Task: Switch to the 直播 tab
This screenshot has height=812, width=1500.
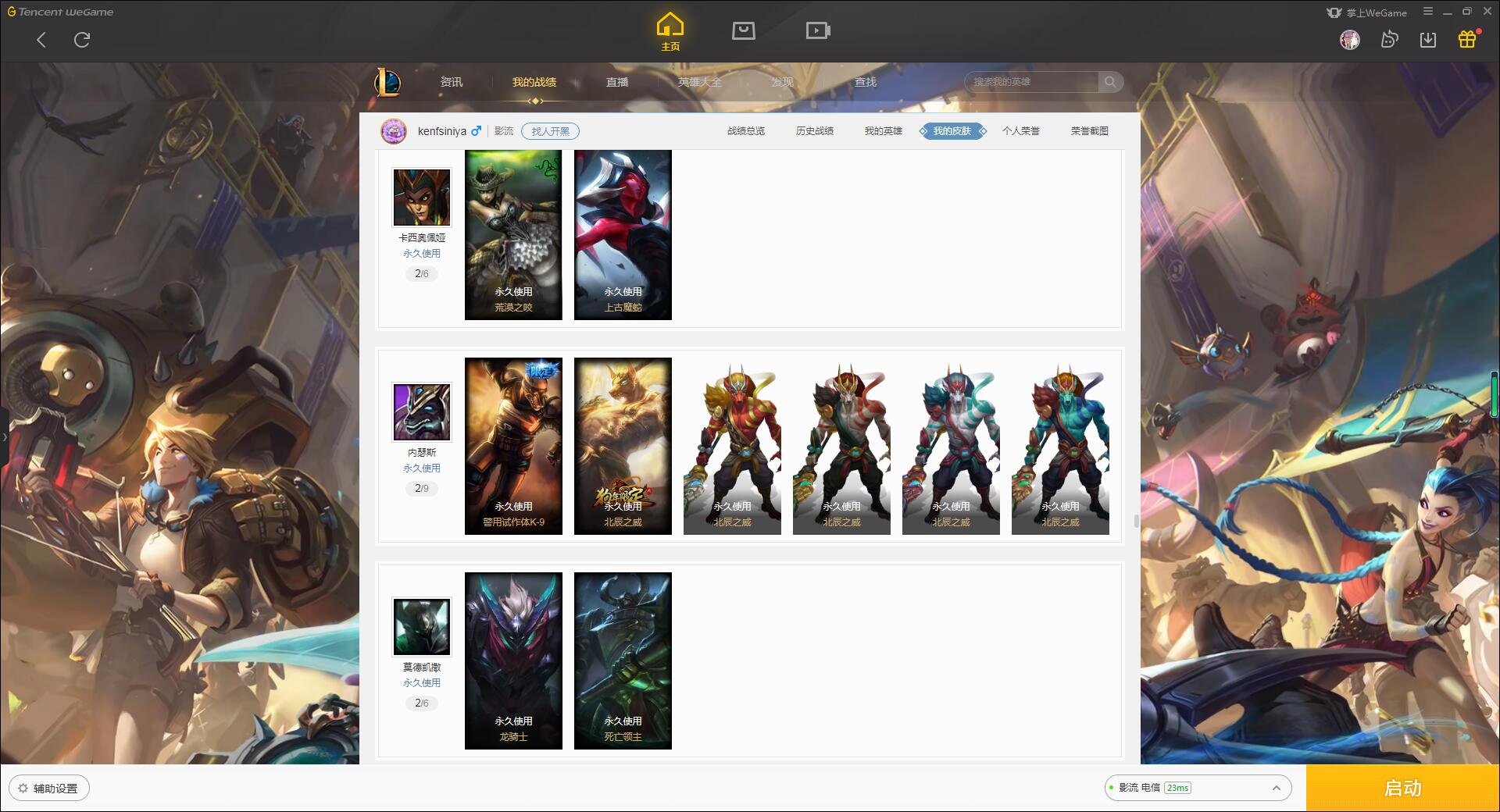Action: click(x=617, y=82)
